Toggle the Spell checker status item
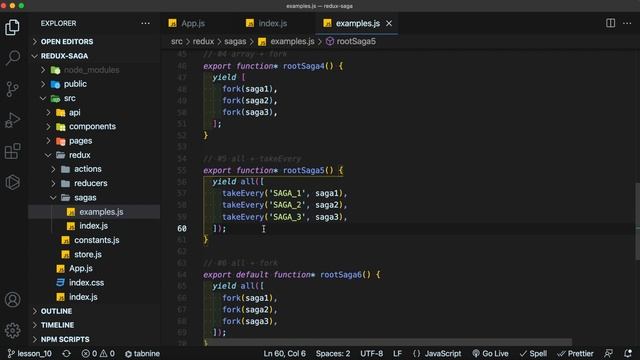640x360 pixels. point(533,353)
